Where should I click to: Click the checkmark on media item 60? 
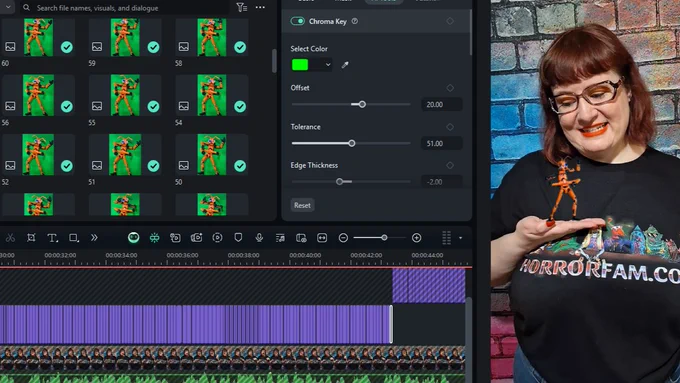click(x=67, y=47)
